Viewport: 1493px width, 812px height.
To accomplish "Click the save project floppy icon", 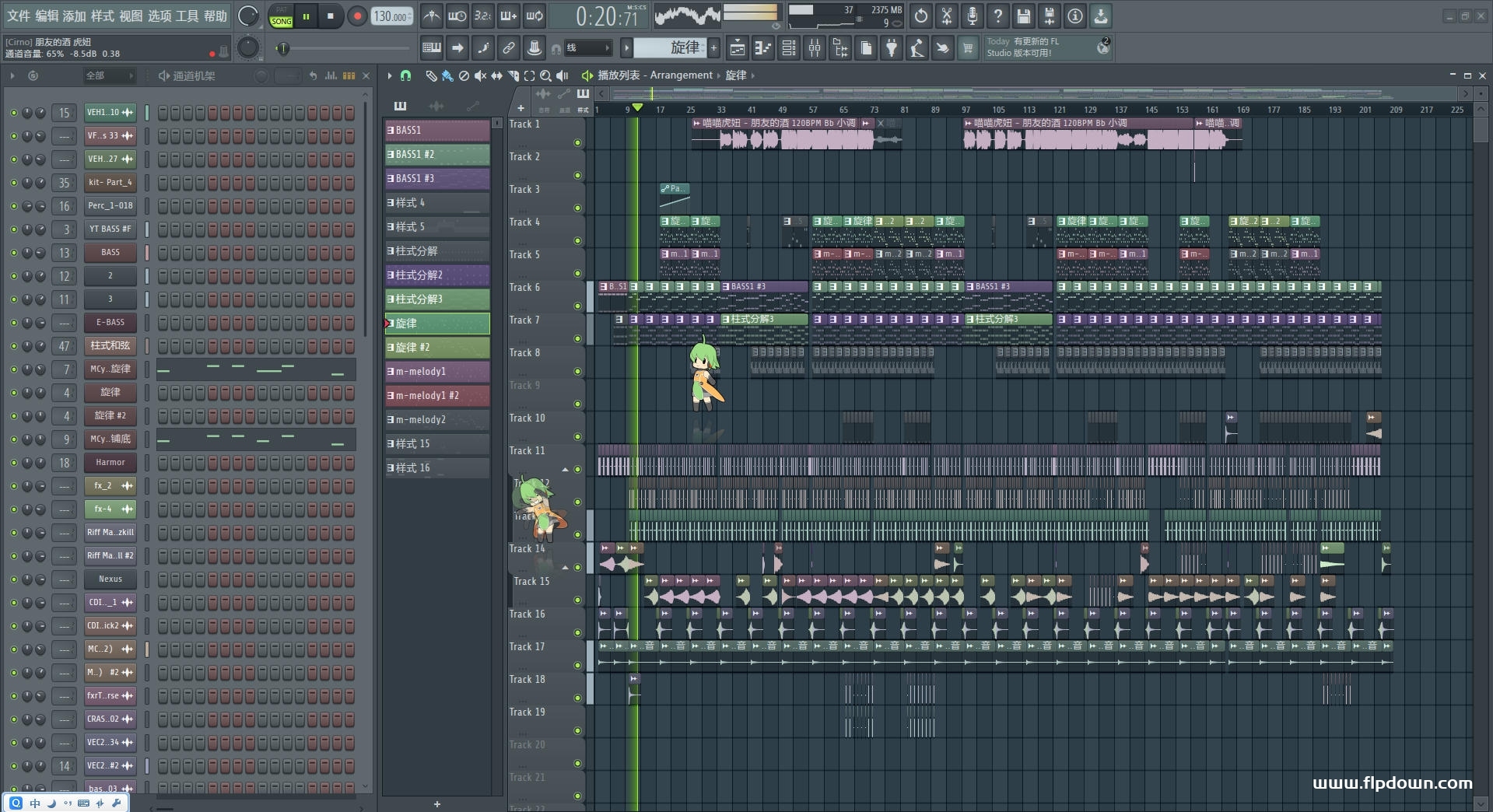I will (x=1023, y=16).
